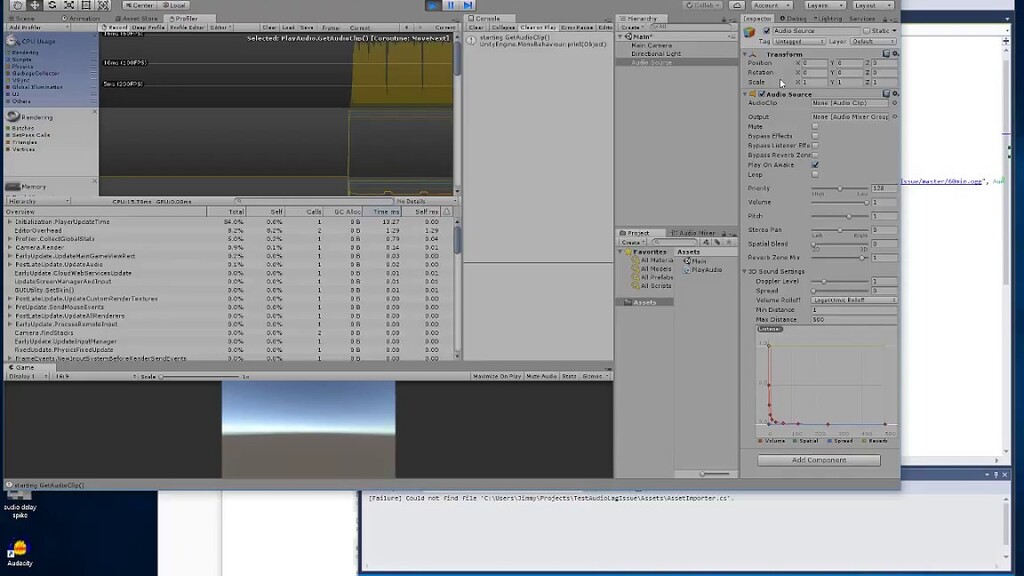Open the Transform component settings gear

click(896, 54)
